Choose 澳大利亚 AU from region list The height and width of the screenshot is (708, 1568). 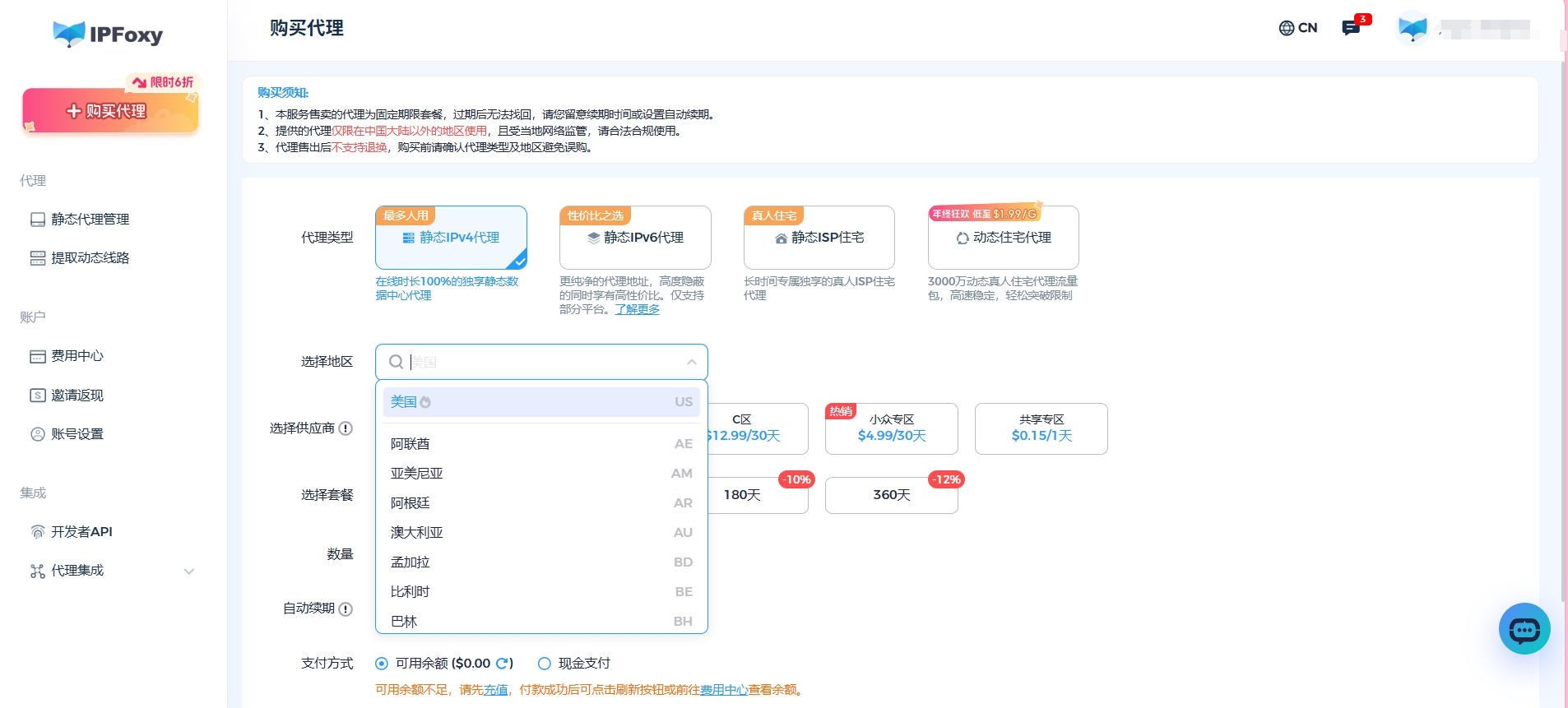(541, 533)
